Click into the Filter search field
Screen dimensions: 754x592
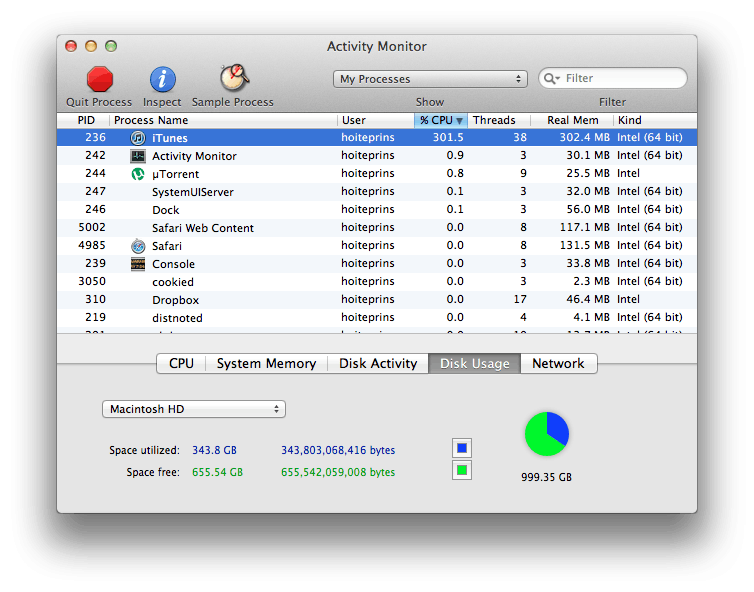coord(613,78)
